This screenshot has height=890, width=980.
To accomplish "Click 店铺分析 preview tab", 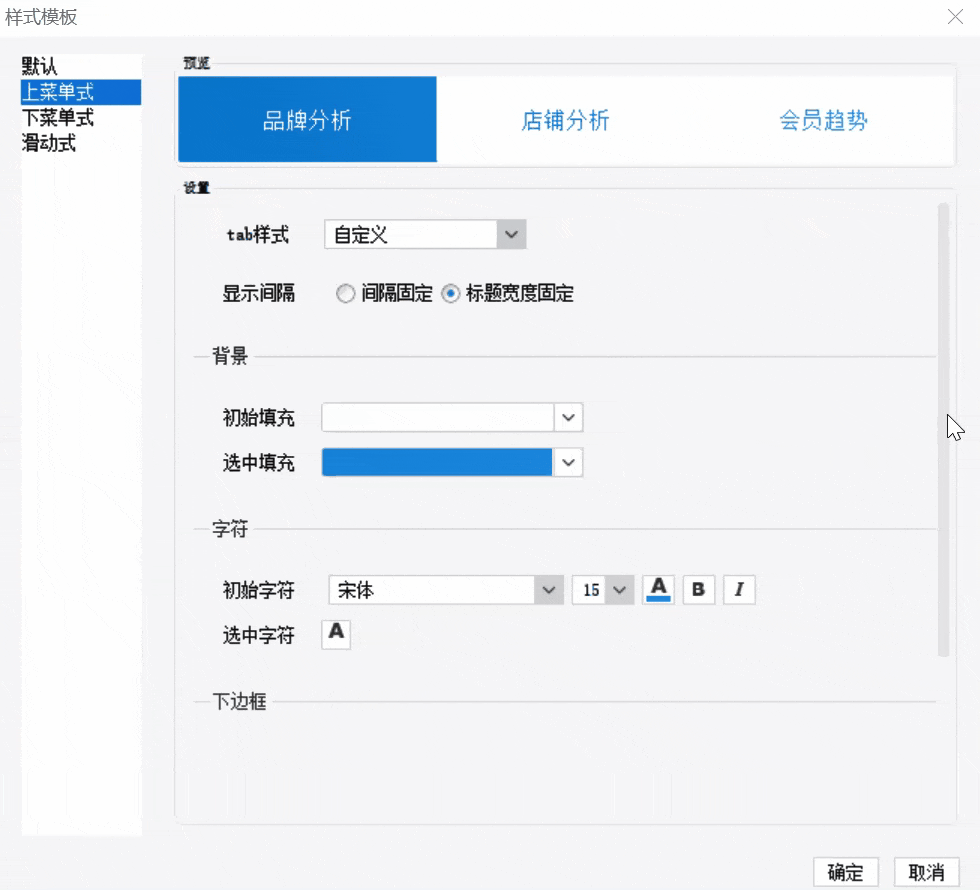I will pyautogui.click(x=566, y=119).
